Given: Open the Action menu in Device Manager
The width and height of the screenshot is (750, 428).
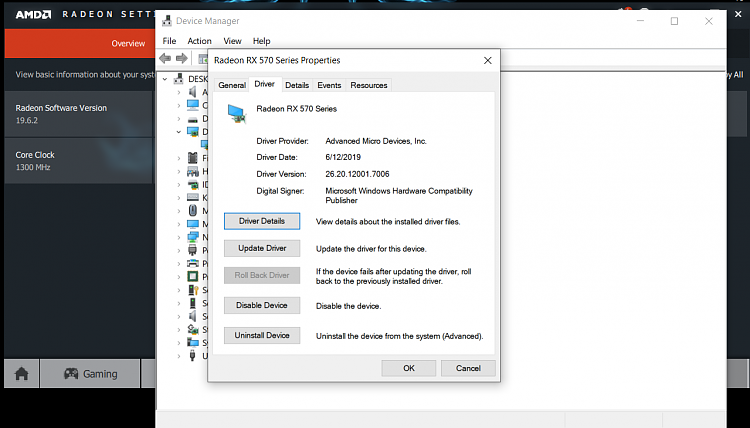Looking at the screenshot, I should tap(199, 41).
